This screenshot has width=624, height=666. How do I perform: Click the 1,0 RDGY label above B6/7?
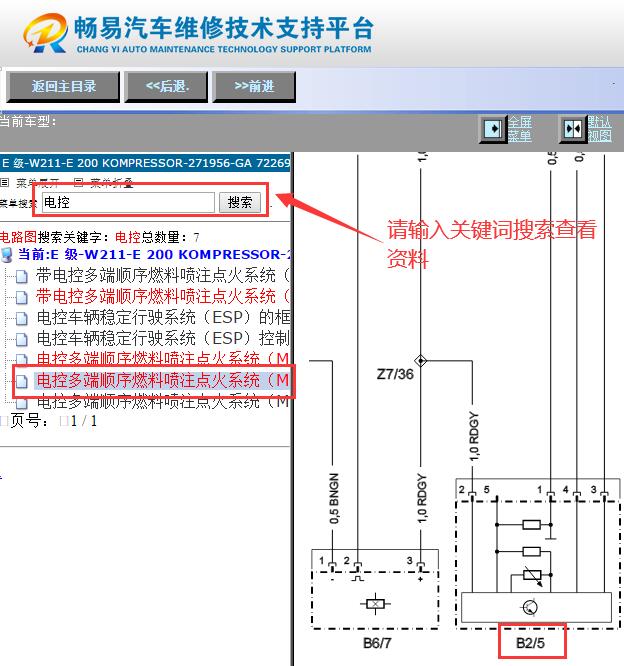click(422, 499)
